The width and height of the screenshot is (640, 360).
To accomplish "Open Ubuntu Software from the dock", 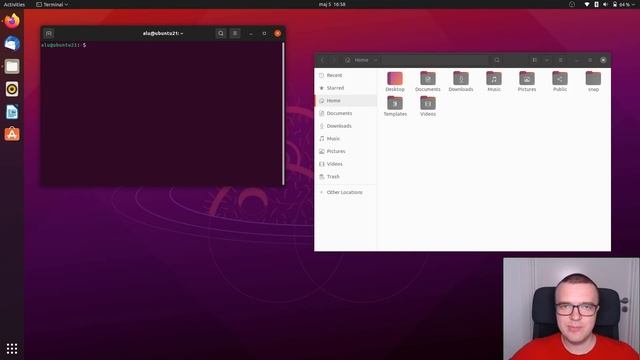I will pyautogui.click(x=12, y=134).
